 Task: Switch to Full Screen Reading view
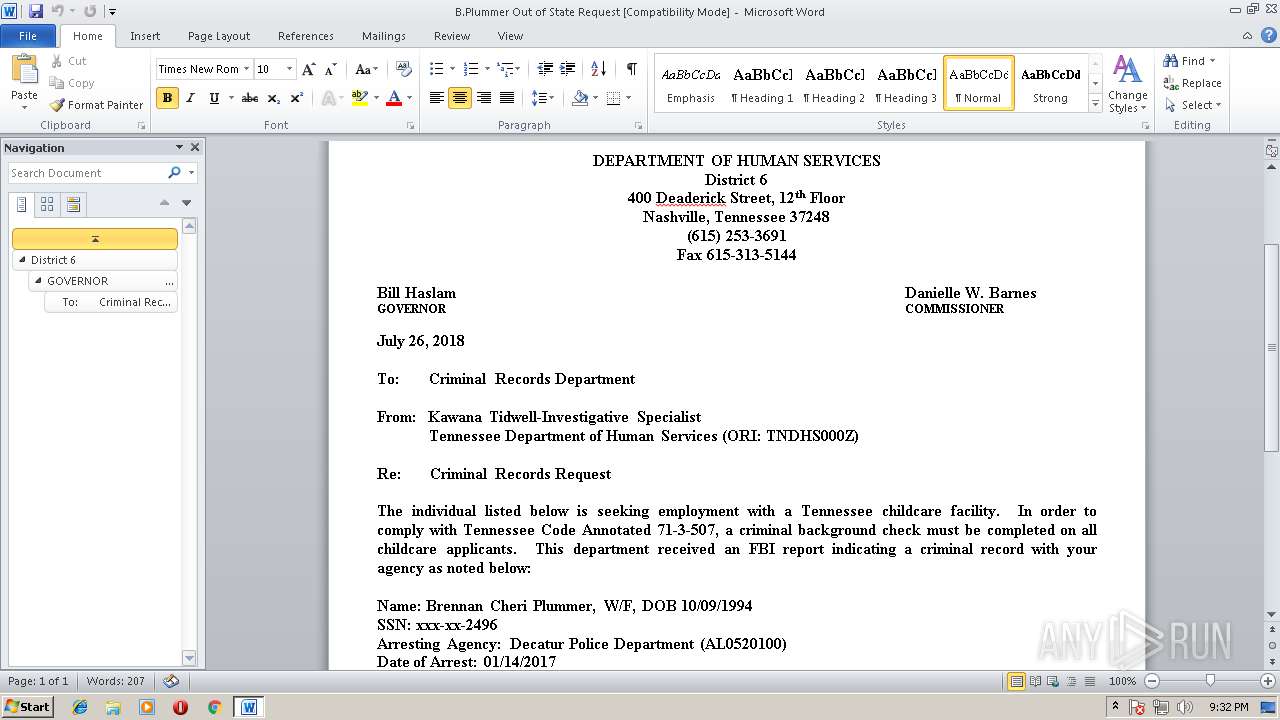[x=1035, y=681]
